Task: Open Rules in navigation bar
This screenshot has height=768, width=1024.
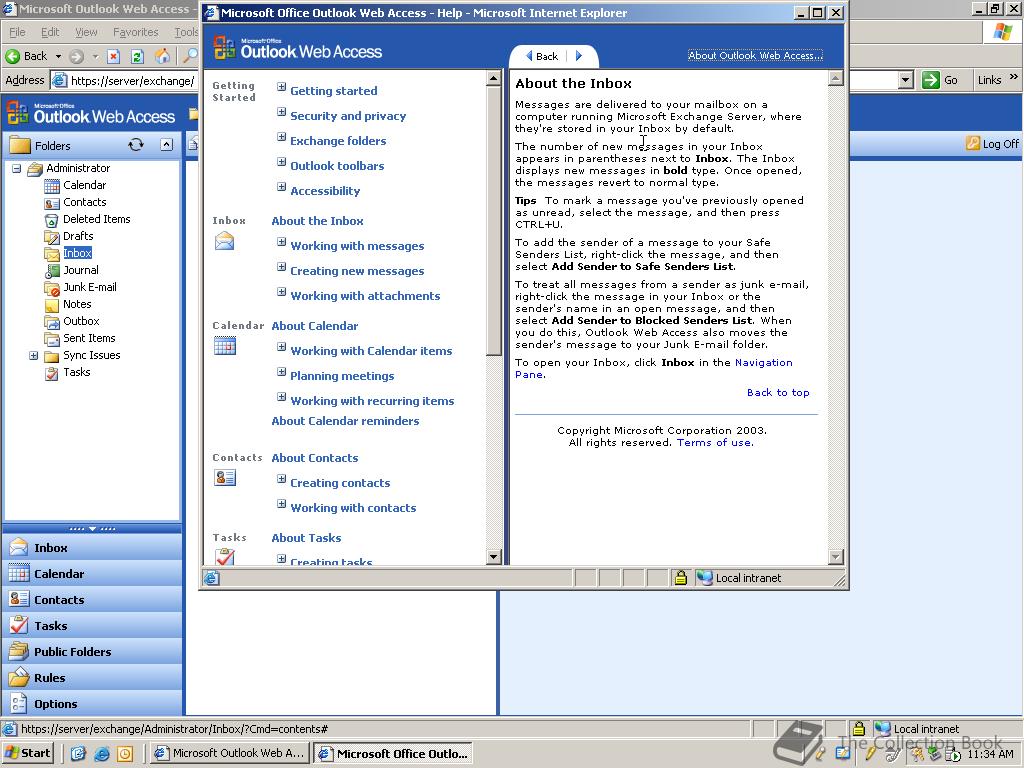Action: point(93,678)
